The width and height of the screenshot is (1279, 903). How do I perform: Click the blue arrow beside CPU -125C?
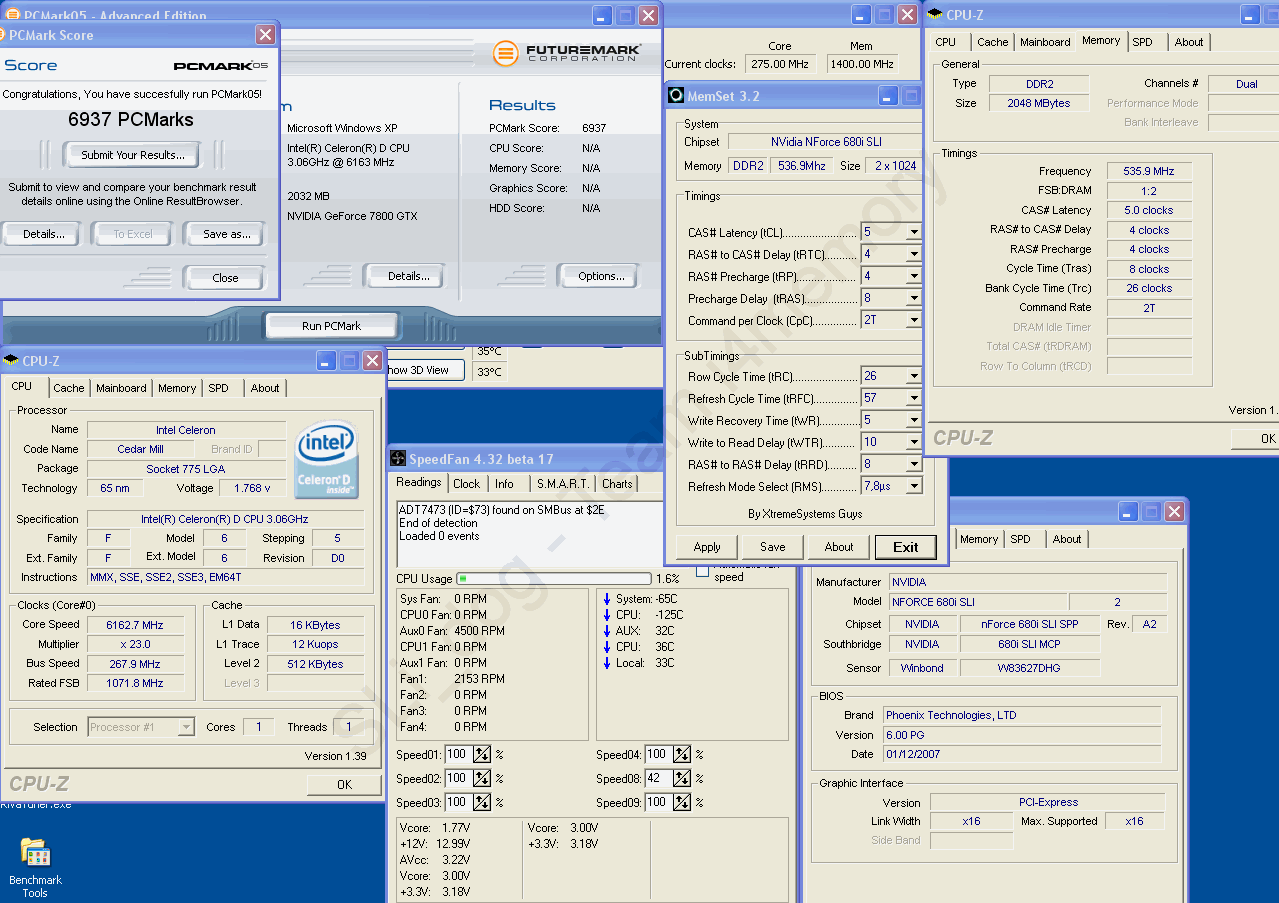[x=607, y=615]
